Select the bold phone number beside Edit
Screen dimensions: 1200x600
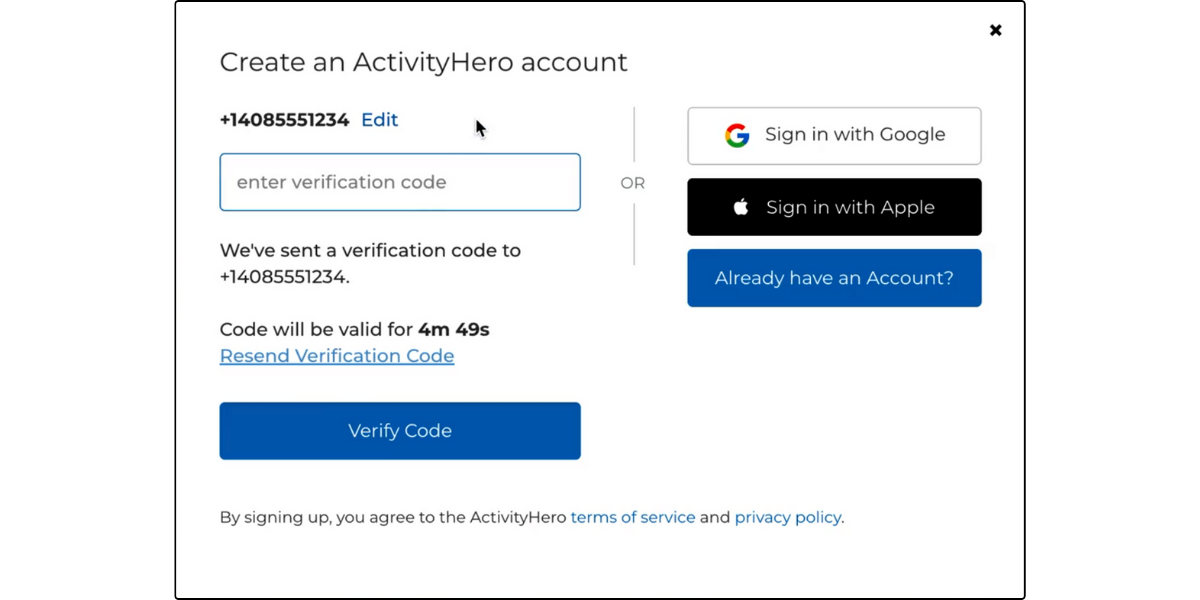tap(285, 120)
